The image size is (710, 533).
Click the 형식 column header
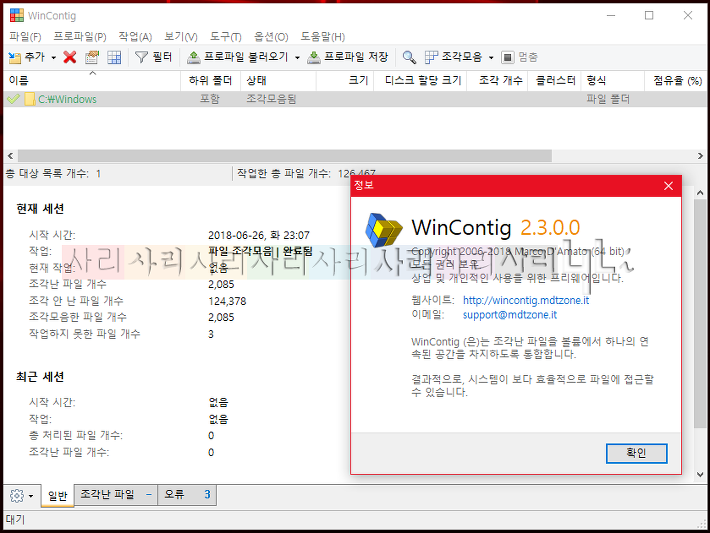[613, 81]
